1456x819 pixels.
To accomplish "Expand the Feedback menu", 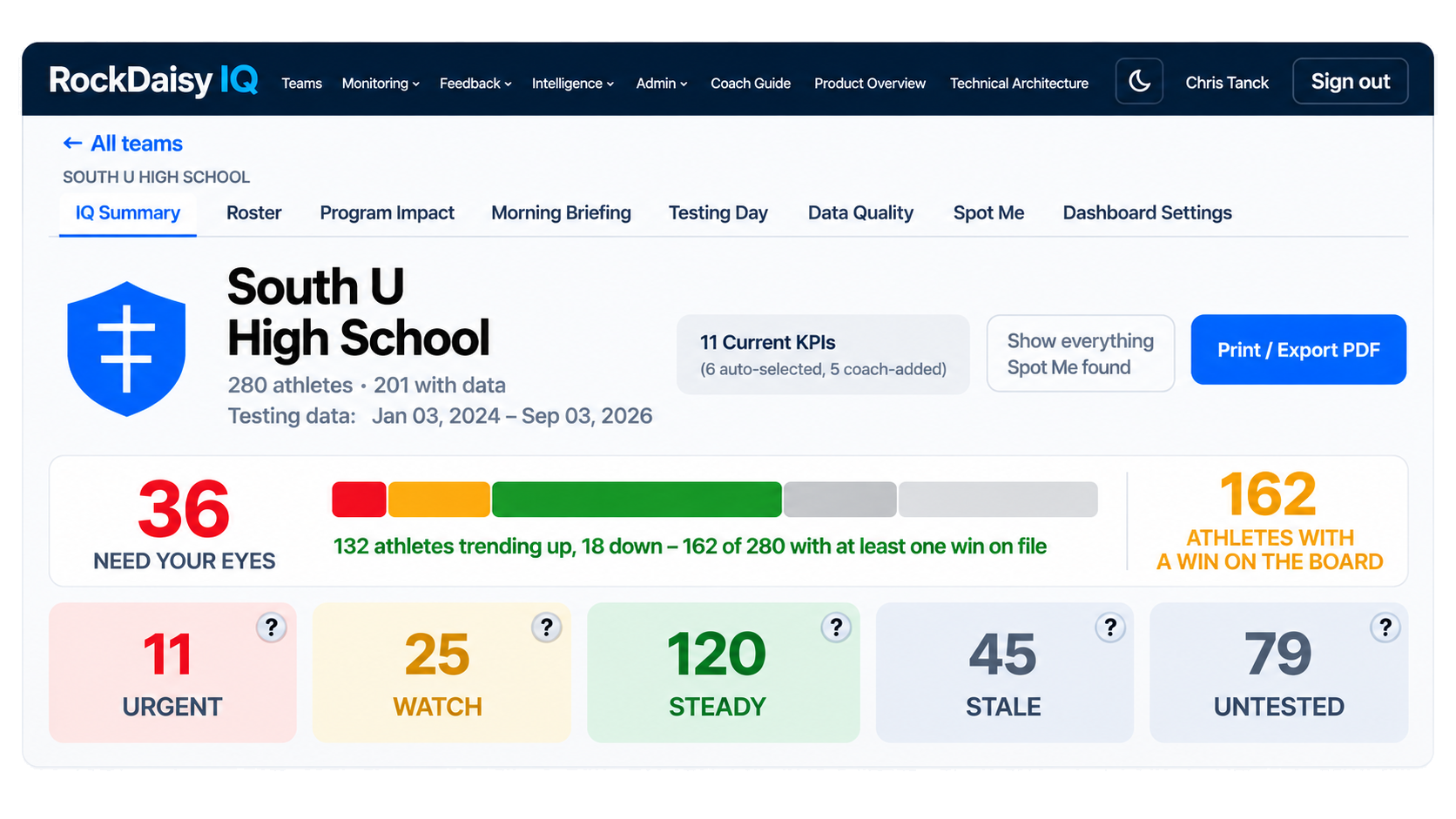I will 475,84.
